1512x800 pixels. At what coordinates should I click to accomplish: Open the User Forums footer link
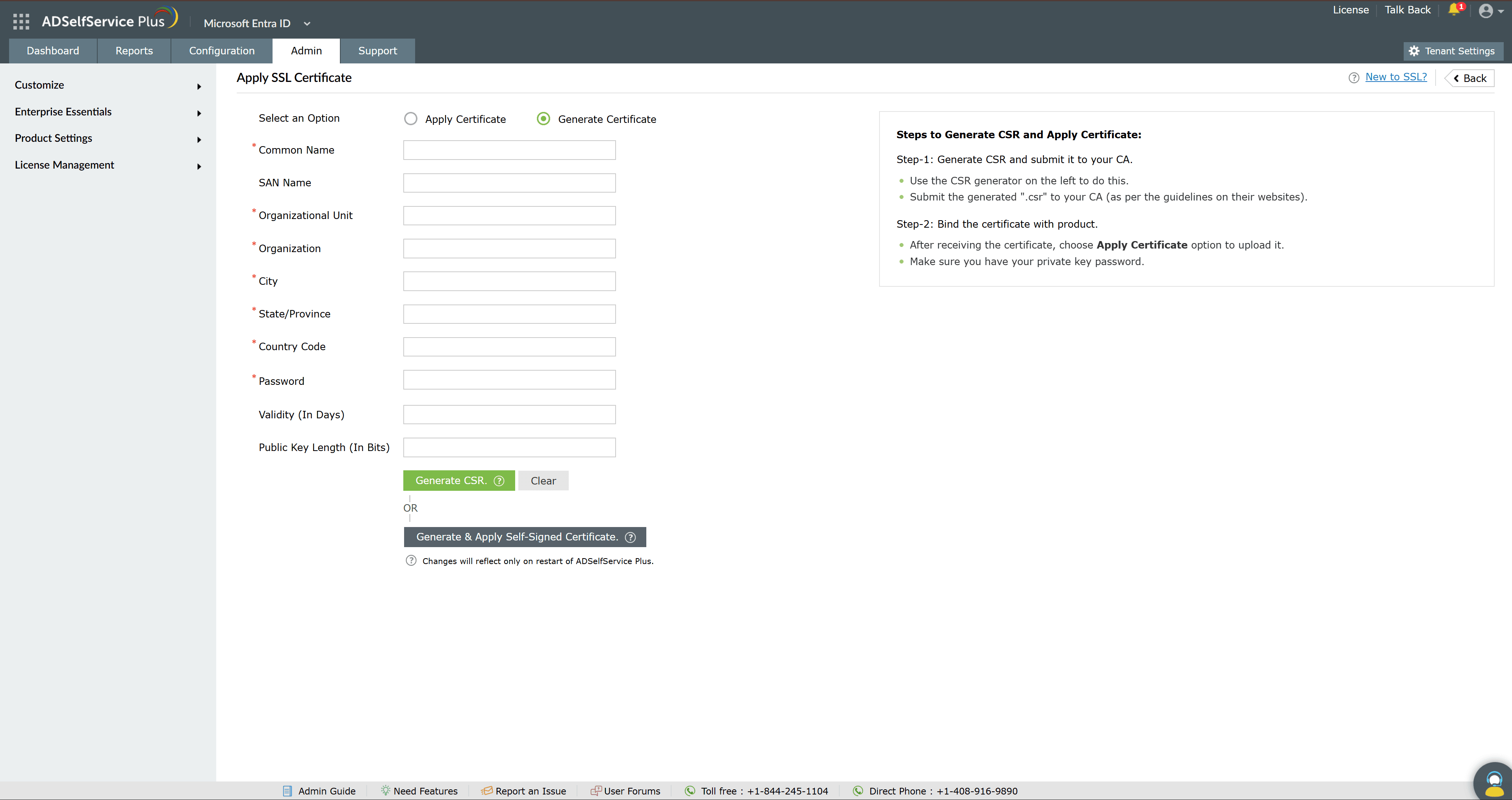click(632, 791)
